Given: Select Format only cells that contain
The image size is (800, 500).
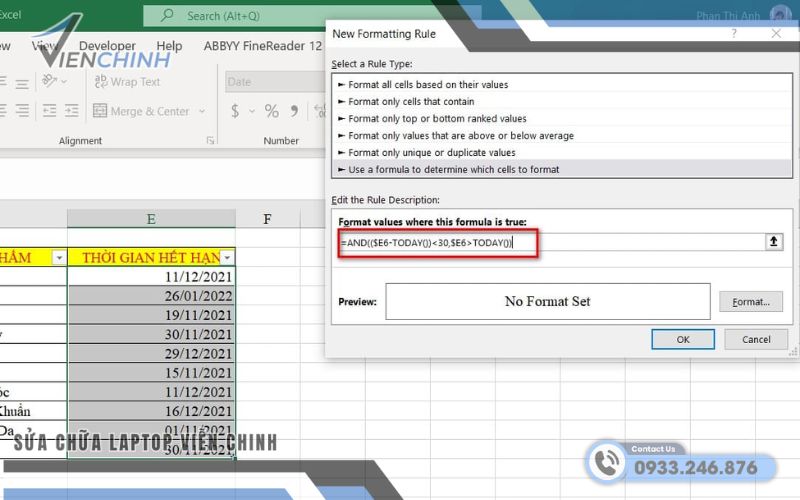Looking at the screenshot, I should pyautogui.click(x=561, y=102).
